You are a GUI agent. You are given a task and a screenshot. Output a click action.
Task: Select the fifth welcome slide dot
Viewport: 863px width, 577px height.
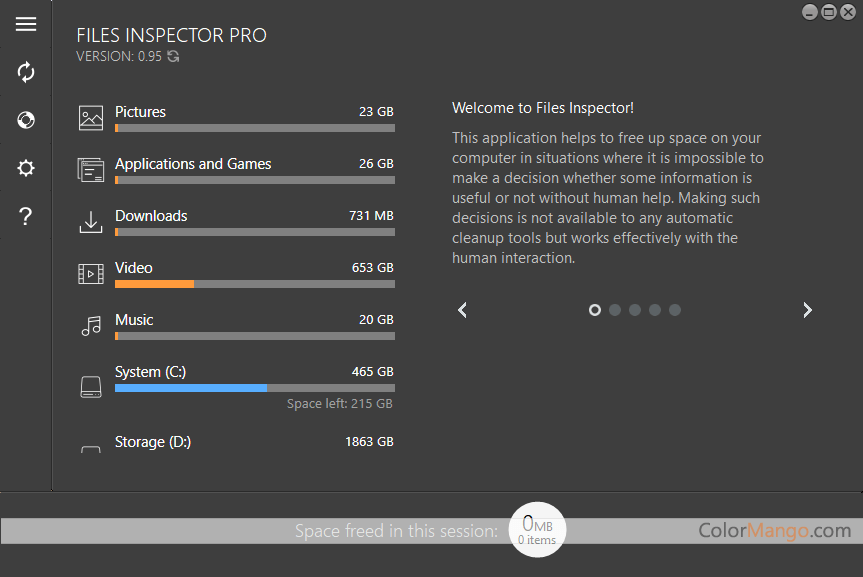[675, 310]
